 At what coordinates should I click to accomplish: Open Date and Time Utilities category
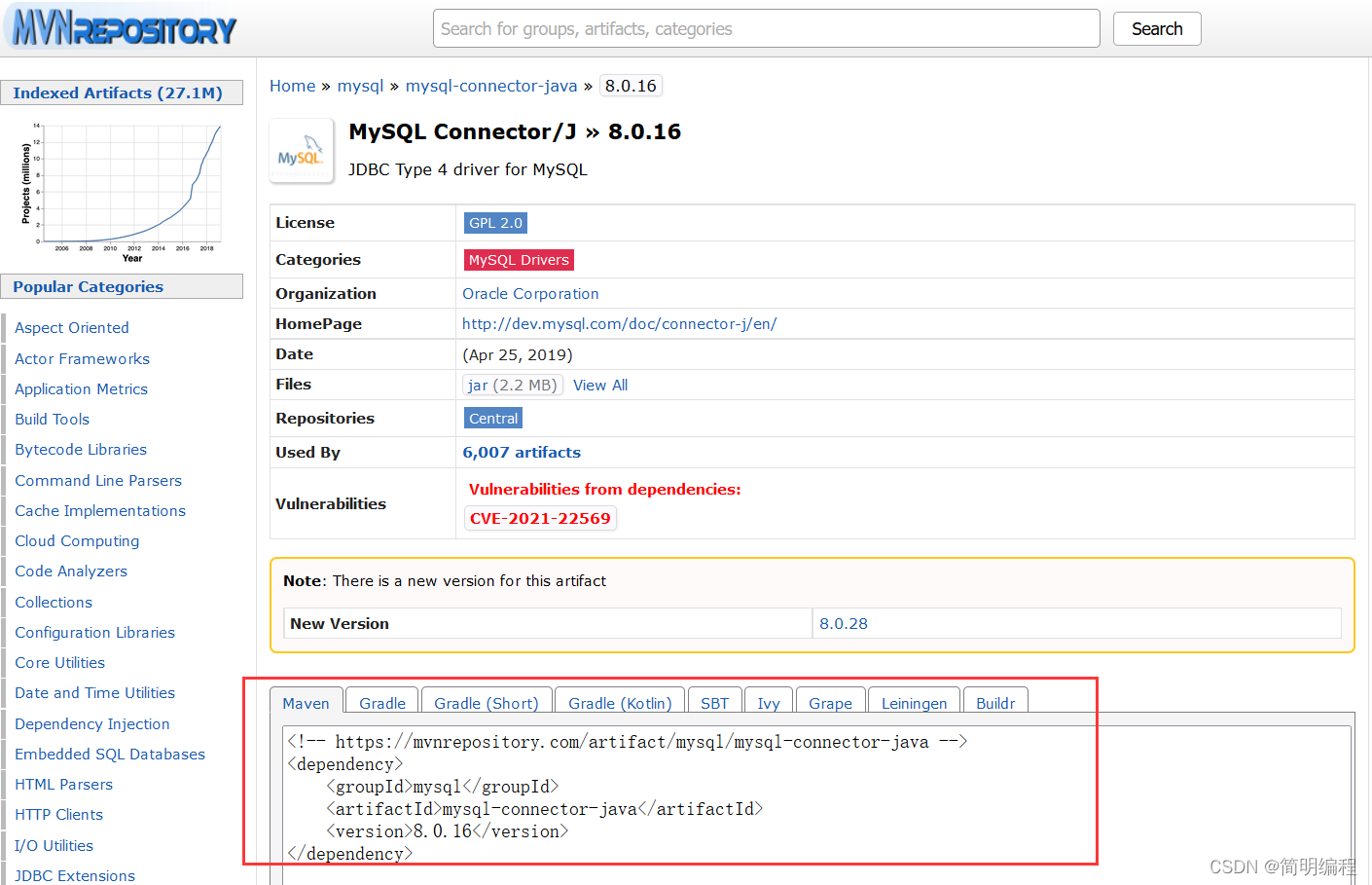tap(95, 693)
